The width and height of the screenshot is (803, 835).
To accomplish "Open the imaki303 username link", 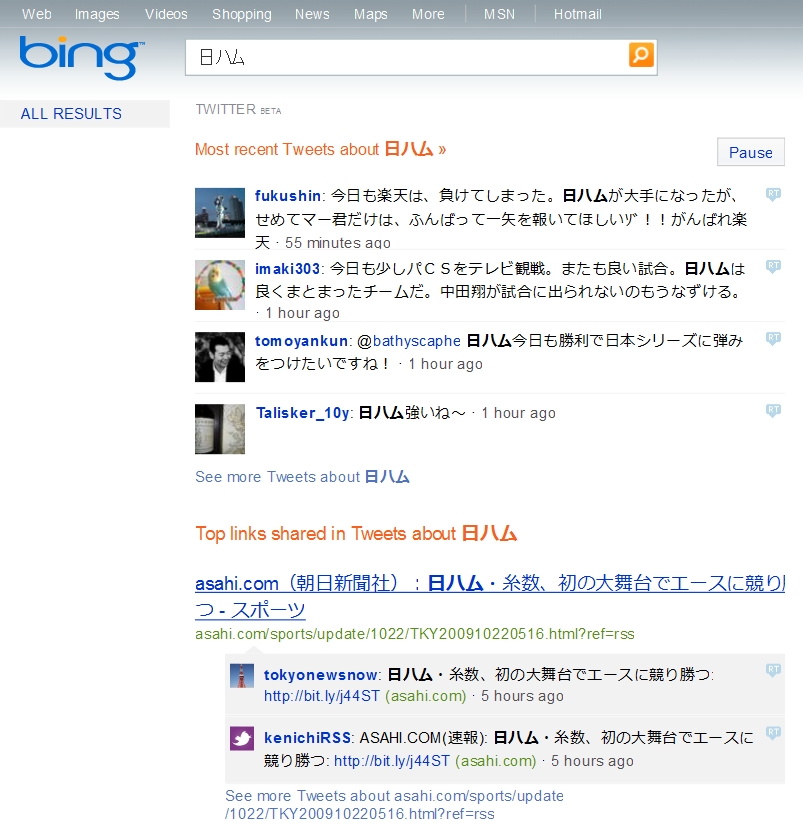I will click(x=287, y=268).
